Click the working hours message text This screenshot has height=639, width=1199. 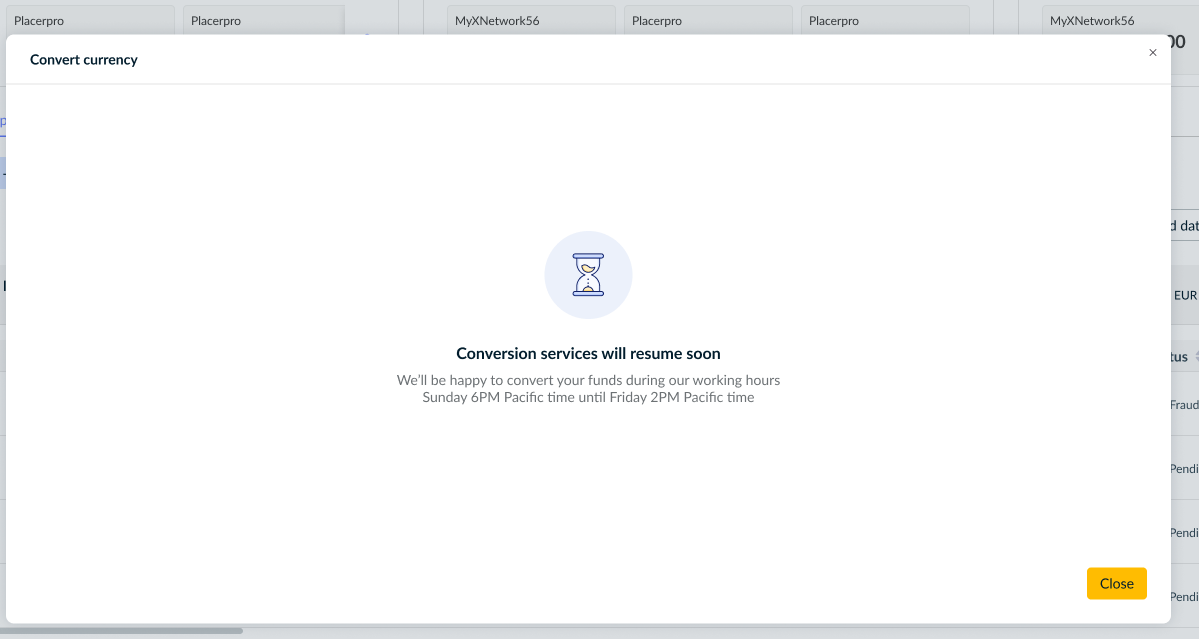click(588, 388)
